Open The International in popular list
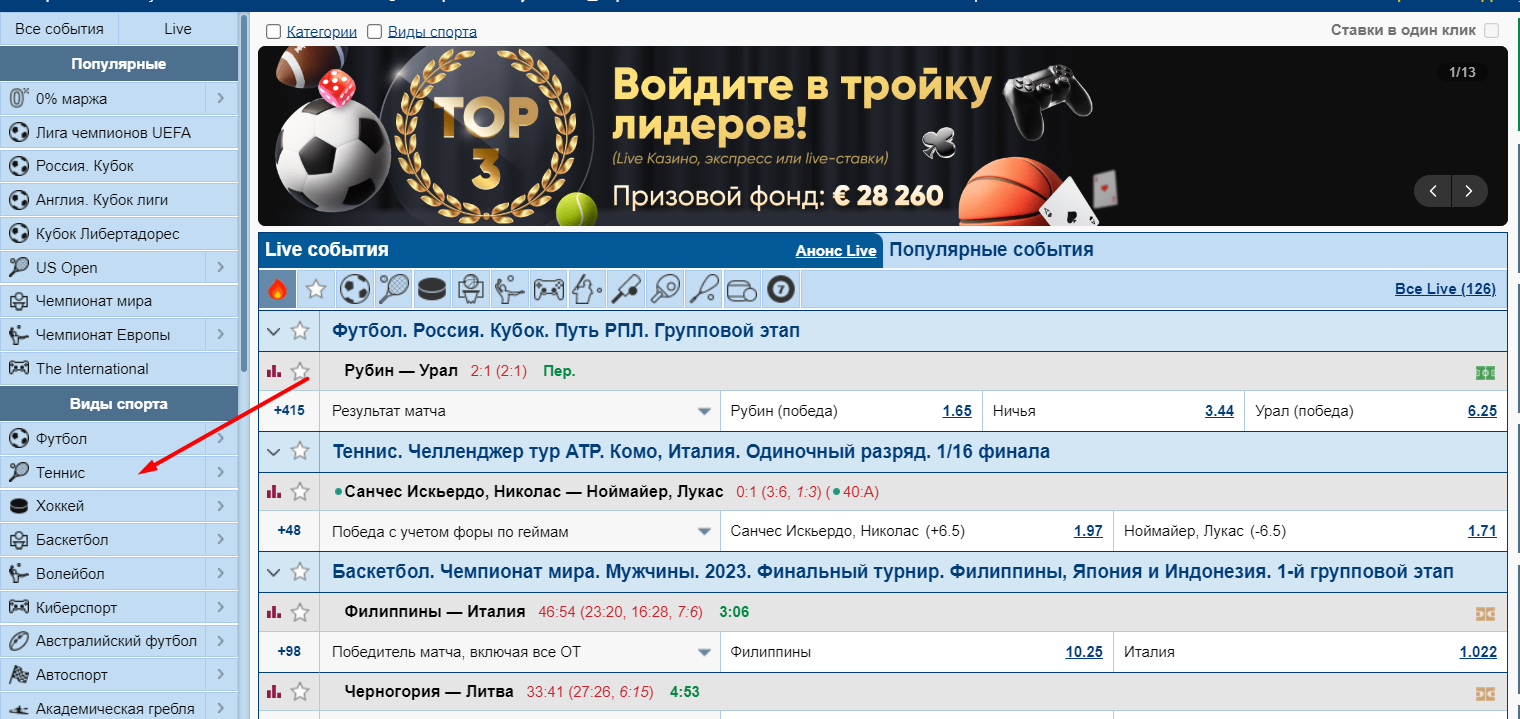This screenshot has width=1520, height=719. pos(119,368)
